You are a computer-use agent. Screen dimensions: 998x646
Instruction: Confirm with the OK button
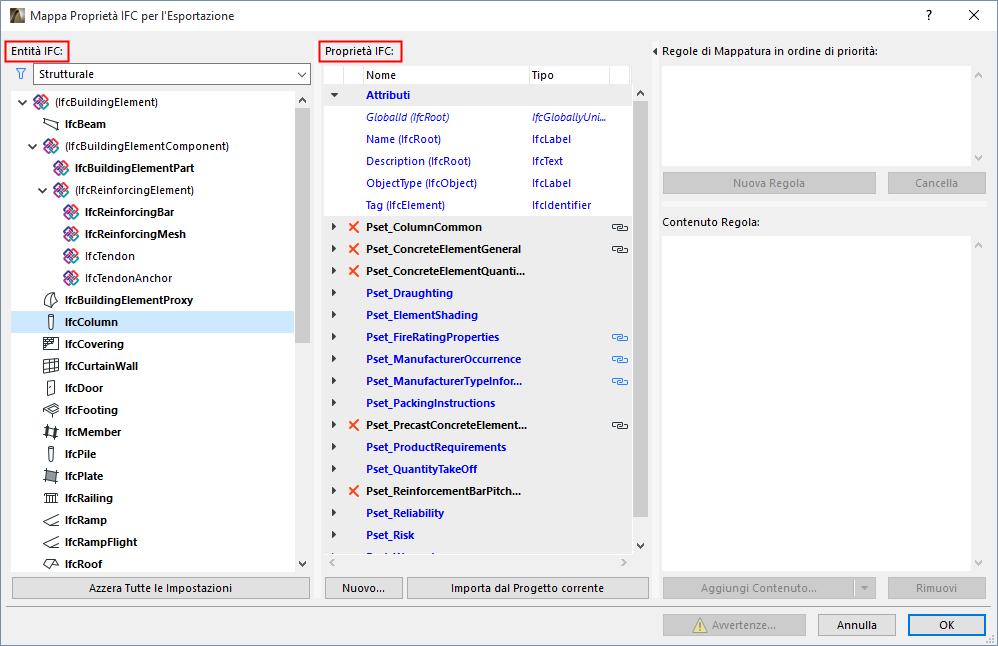pos(946,625)
